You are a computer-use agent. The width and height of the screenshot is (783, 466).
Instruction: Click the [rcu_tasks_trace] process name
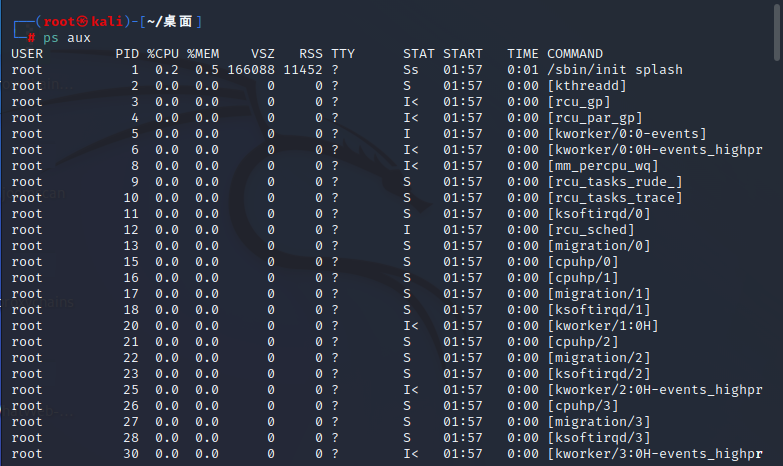pyautogui.click(x=615, y=198)
